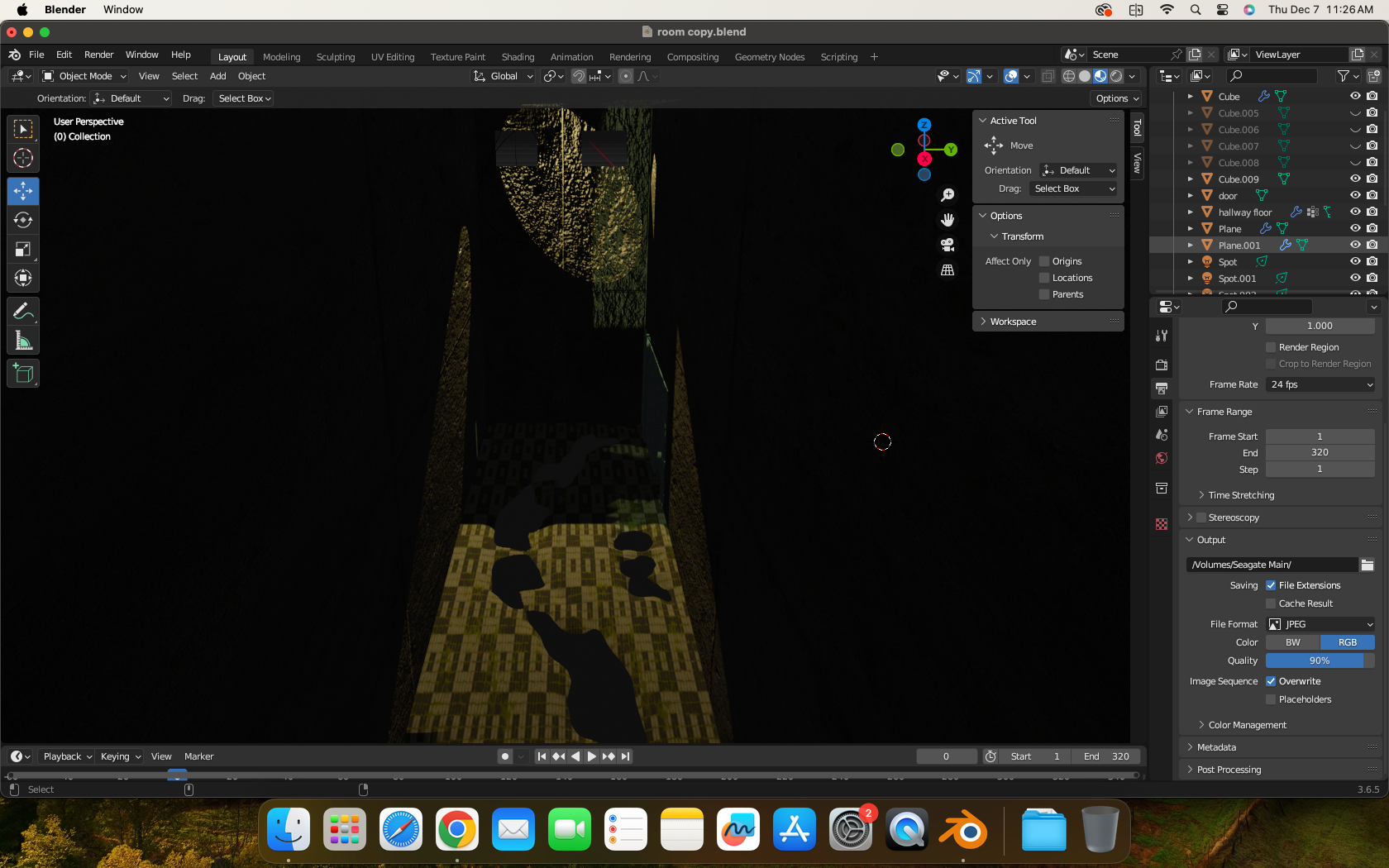Viewport: 1389px width, 868px height.
Task: Select BW color mode
Action: point(1292,642)
